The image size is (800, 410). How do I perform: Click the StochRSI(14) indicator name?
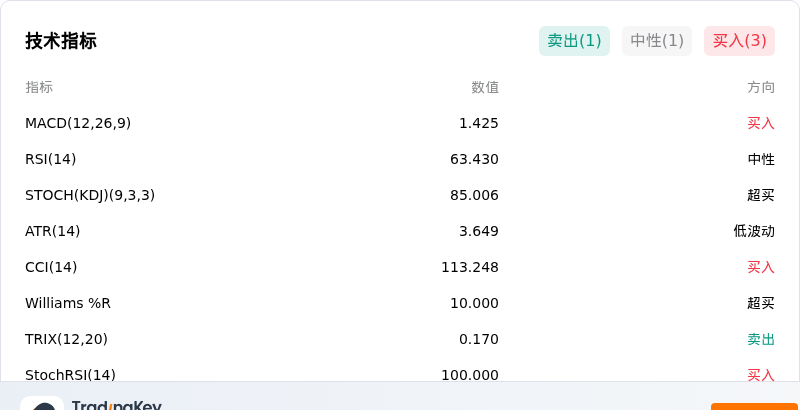[70, 375]
